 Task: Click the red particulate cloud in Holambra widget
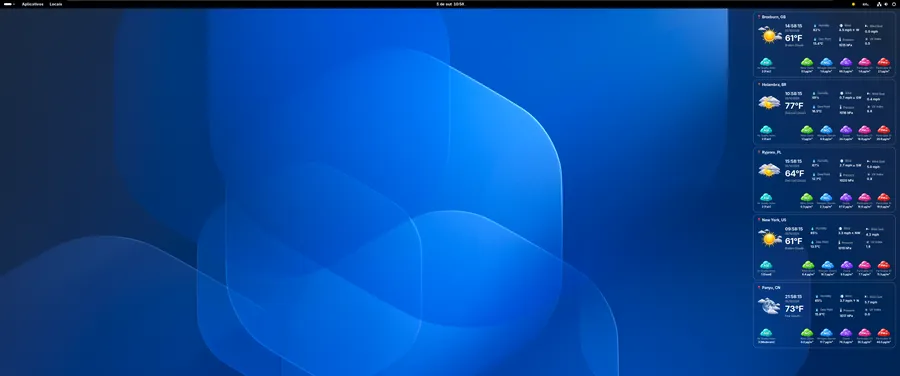click(884, 130)
